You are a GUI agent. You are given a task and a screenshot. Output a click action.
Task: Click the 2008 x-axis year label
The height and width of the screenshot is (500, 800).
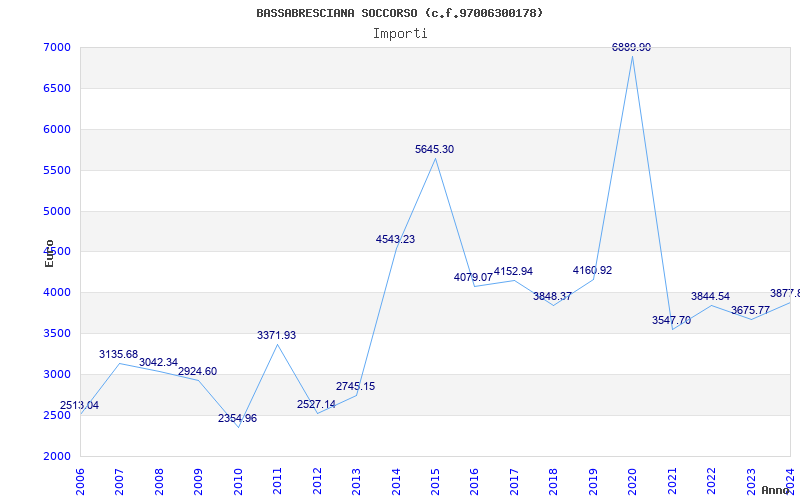coord(159,482)
